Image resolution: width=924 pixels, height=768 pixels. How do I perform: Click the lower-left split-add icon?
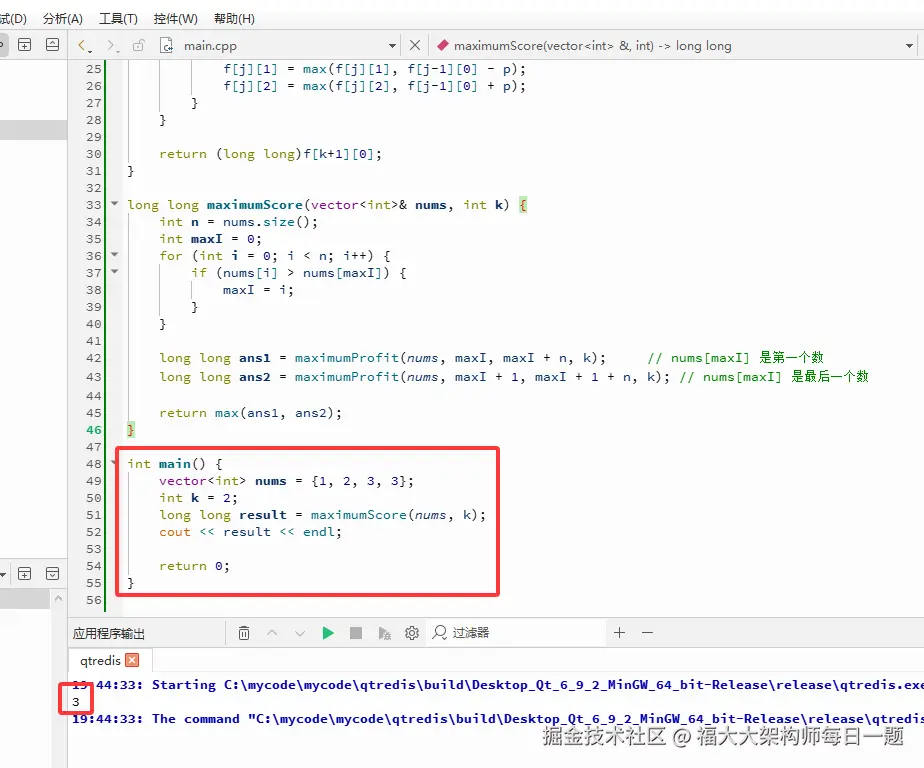tap(25, 573)
